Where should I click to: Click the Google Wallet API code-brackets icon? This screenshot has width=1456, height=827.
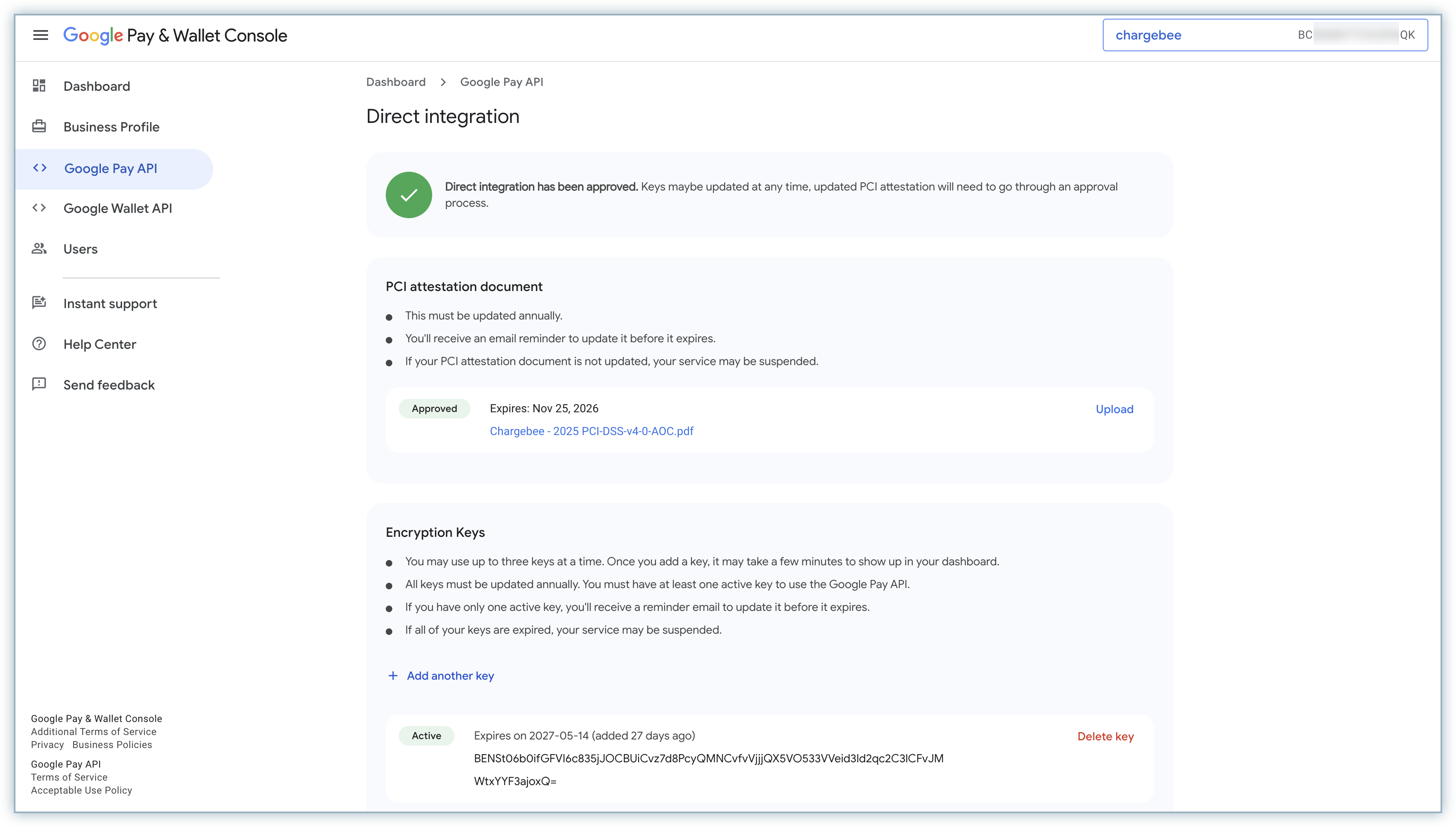(x=39, y=208)
